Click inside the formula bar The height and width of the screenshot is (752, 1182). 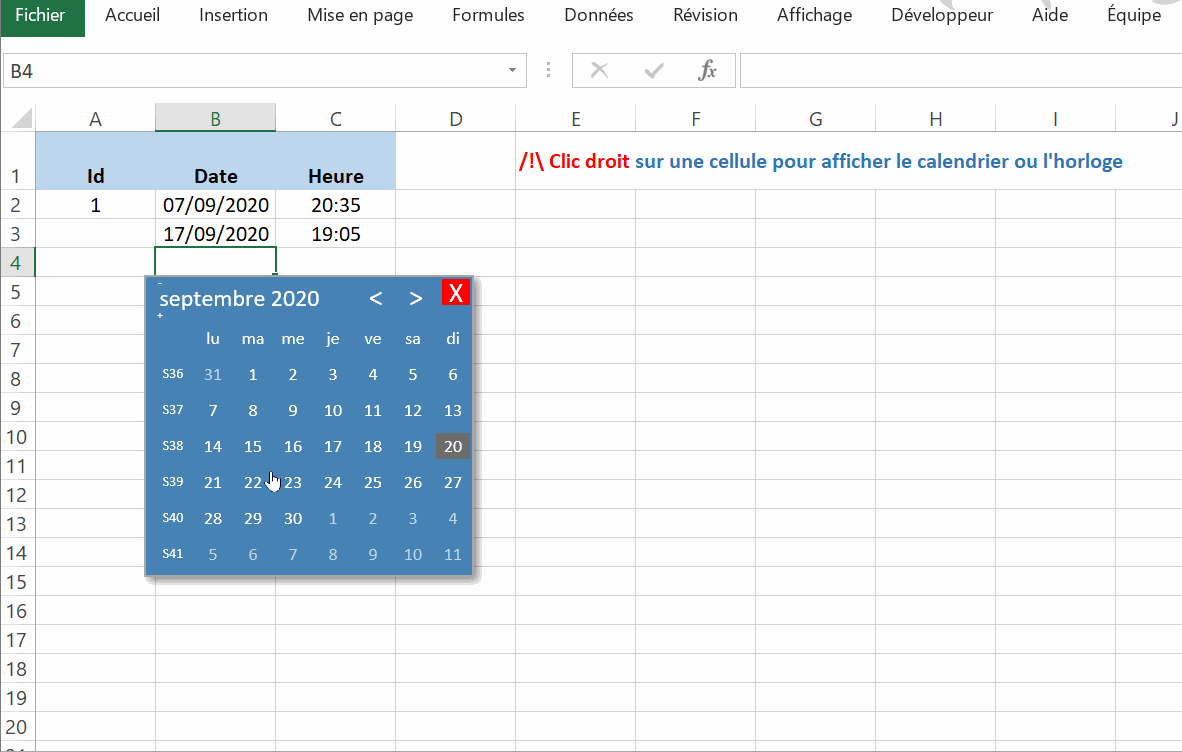(x=900, y=70)
